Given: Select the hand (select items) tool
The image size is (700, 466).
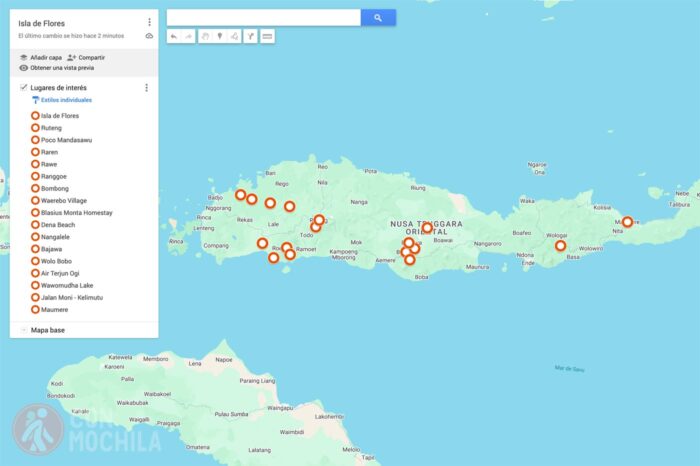Looking at the screenshot, I should click(205, 37).
